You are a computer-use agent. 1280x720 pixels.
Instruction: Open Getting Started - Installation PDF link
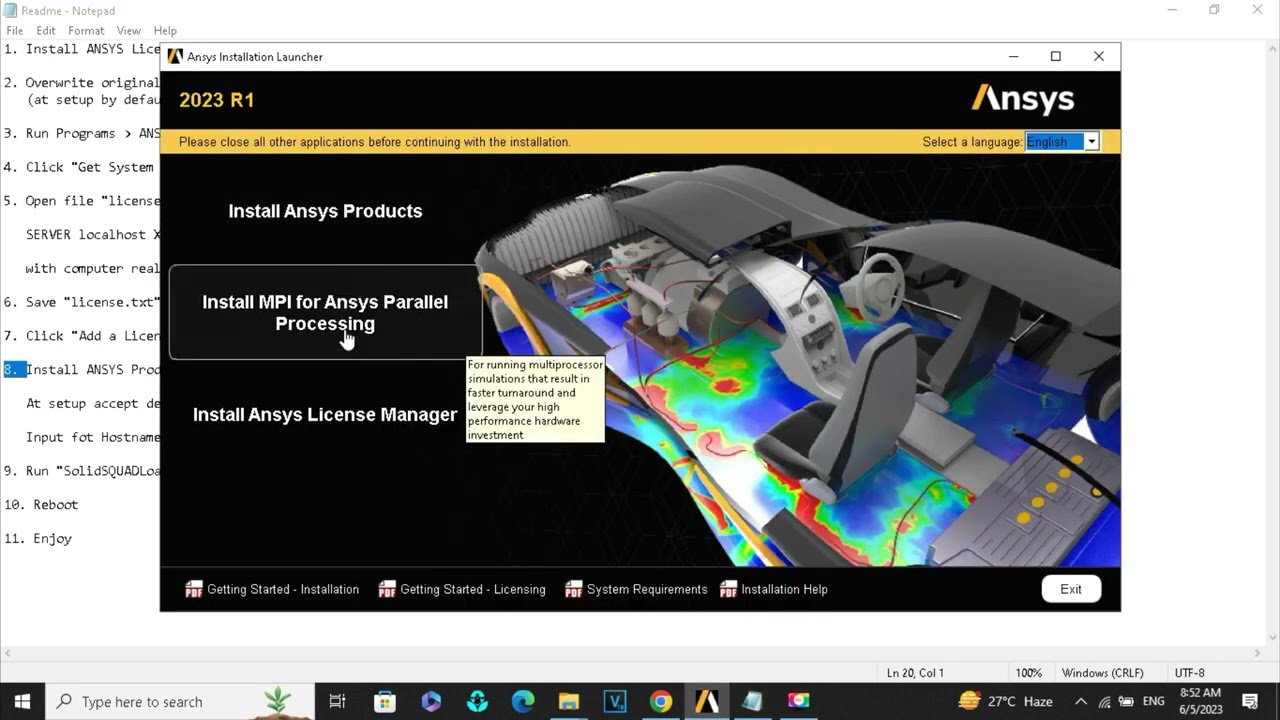point(283,589)
